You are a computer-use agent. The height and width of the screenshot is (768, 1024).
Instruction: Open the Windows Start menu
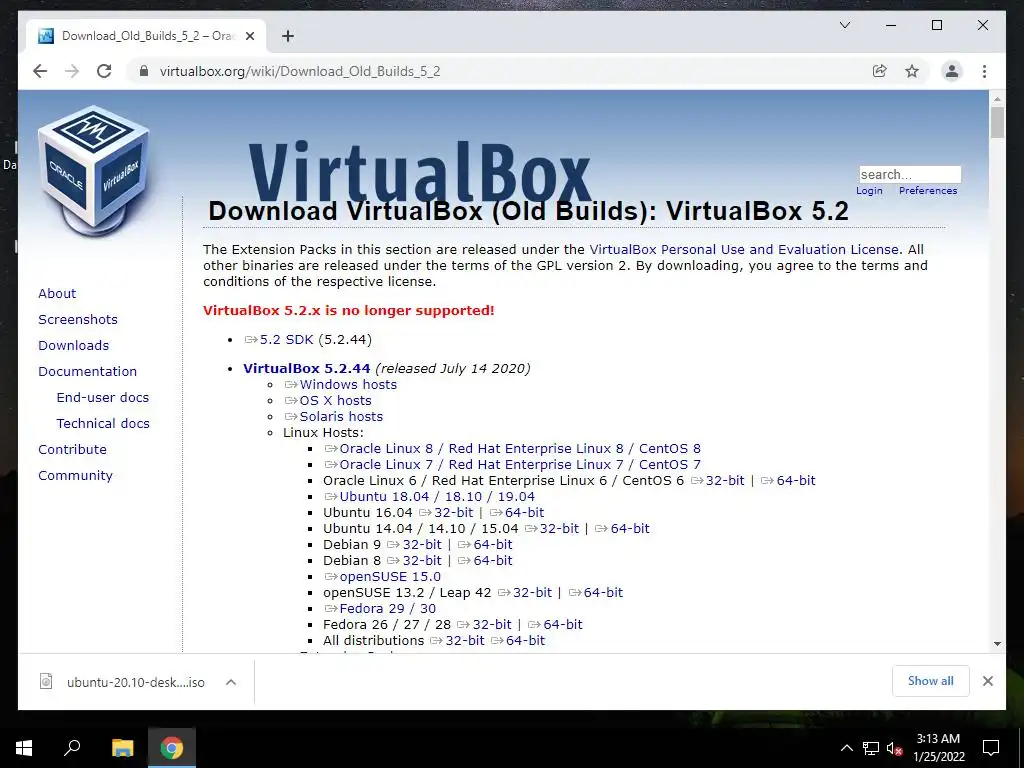[x=24, y=748]
